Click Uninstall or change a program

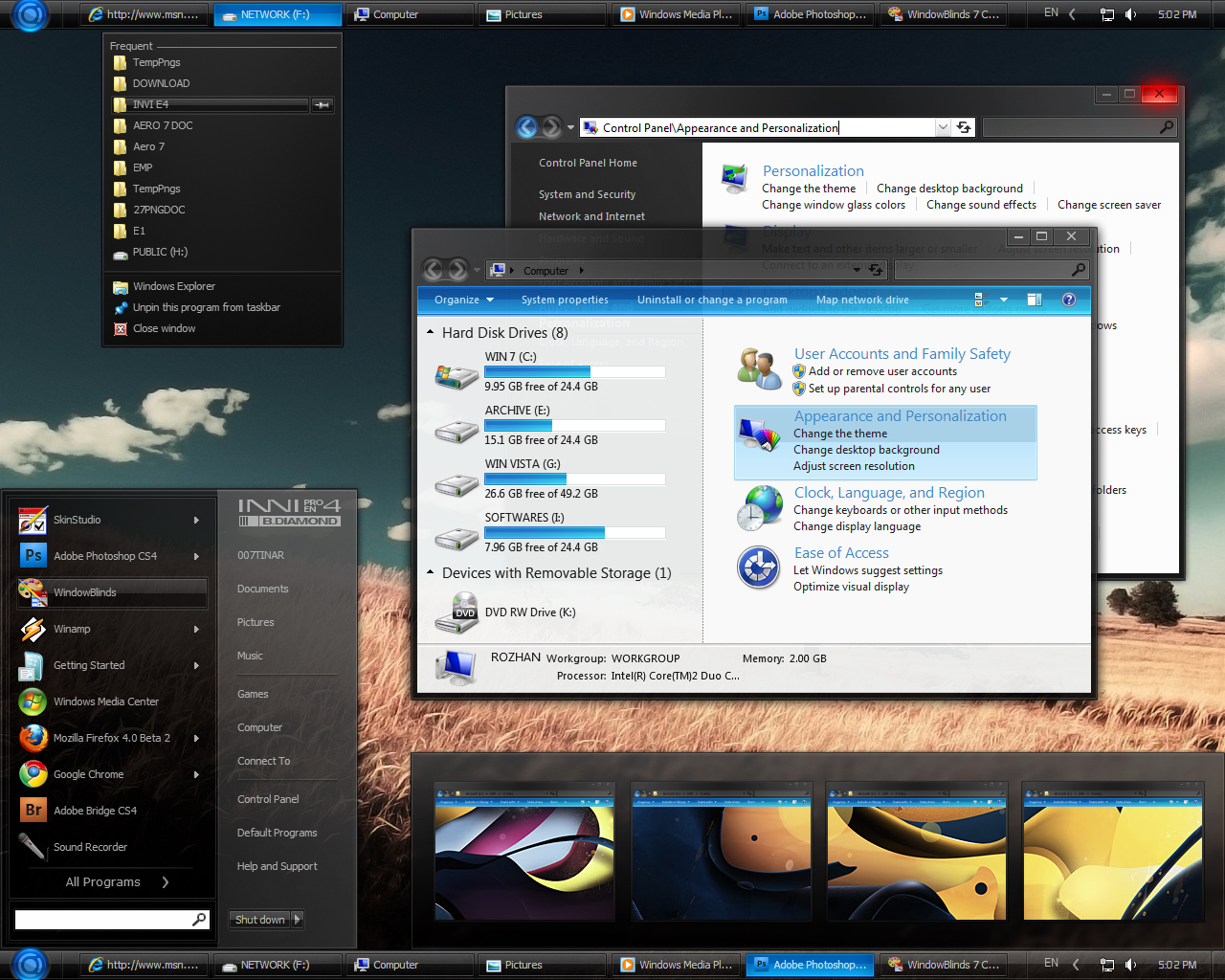point(712,300)
